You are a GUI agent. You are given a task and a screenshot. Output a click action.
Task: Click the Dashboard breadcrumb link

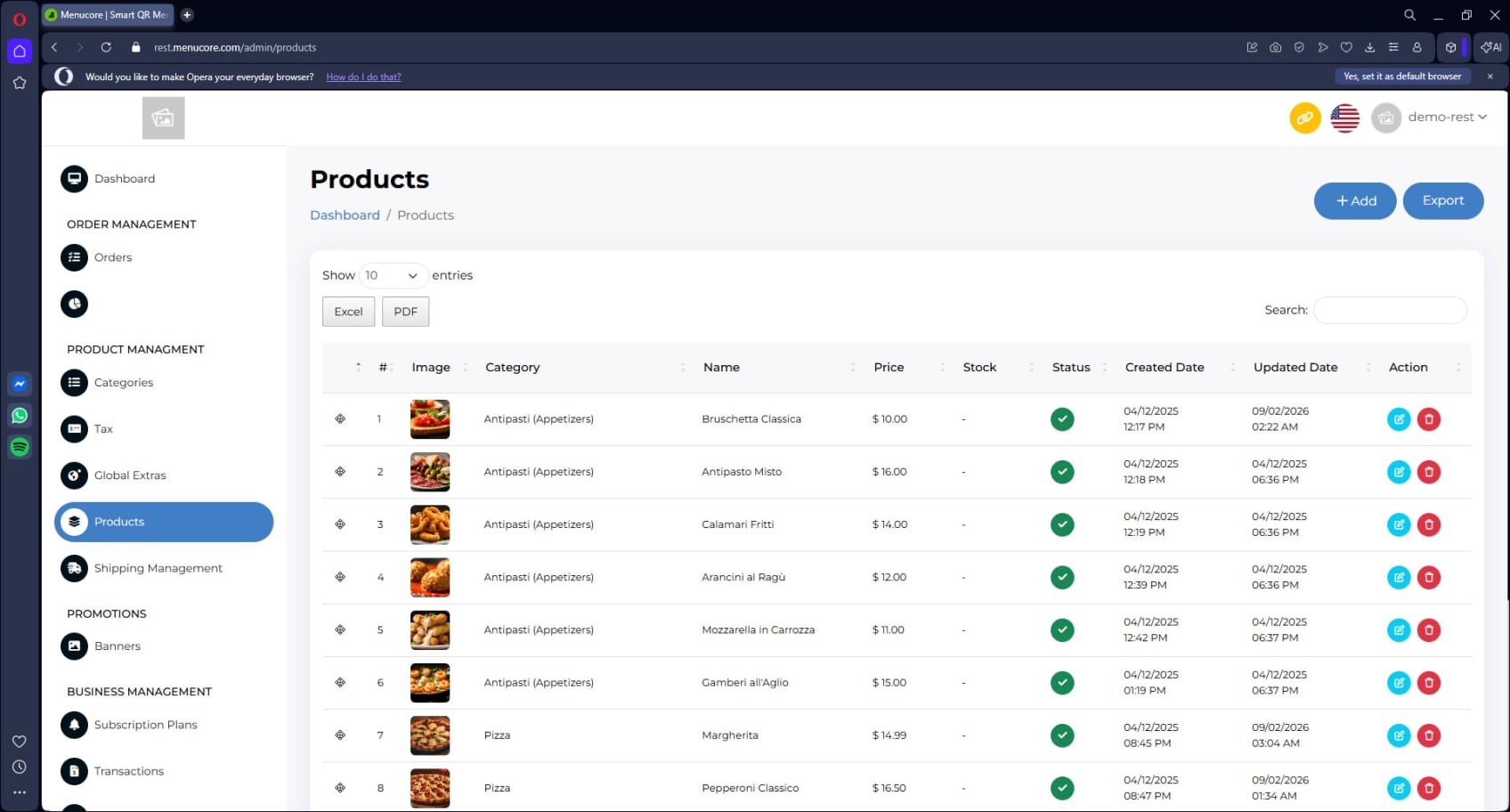tap(345, 215)
